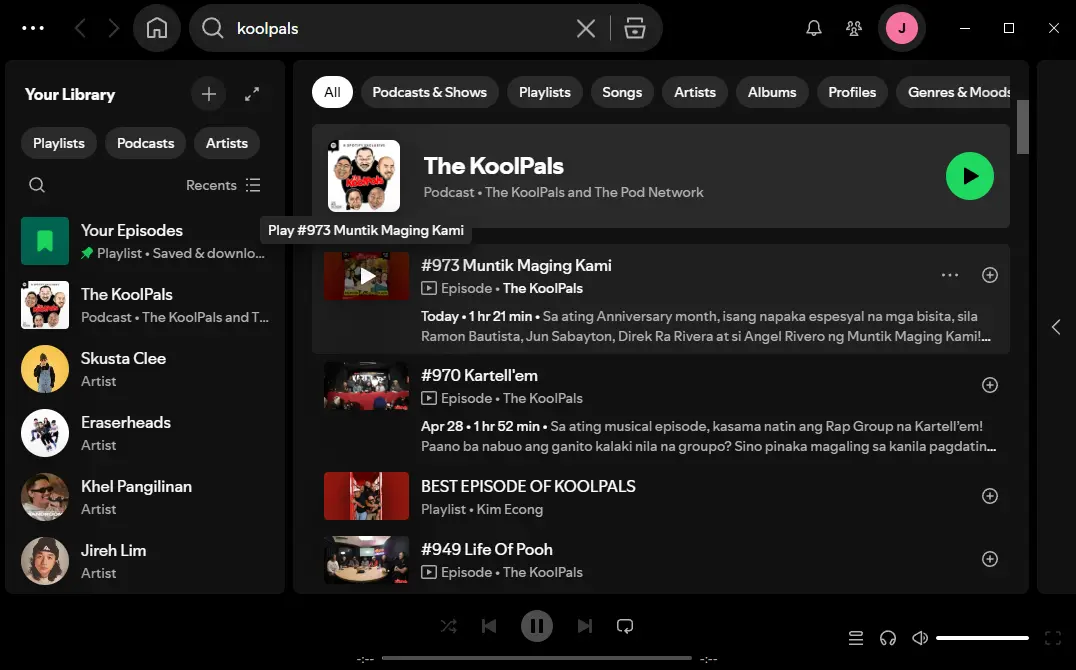
Task: Open Kim Econg profile link
Action: (509, 509)
